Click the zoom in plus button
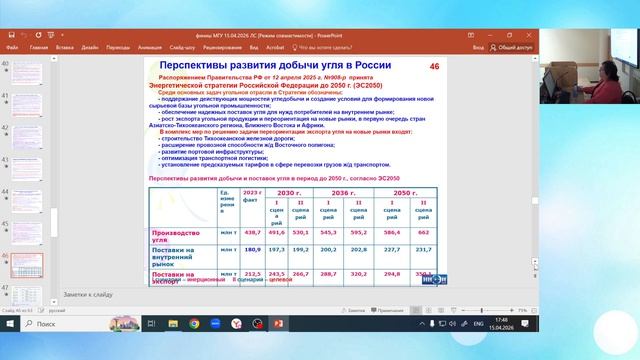The height and width of the screenshot is (360, 640). (511, 311)
